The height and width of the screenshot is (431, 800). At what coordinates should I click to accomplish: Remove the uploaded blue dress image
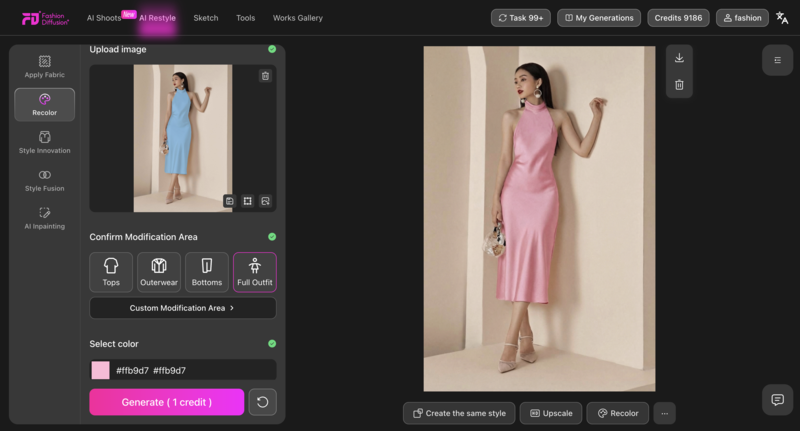point(265,76)
